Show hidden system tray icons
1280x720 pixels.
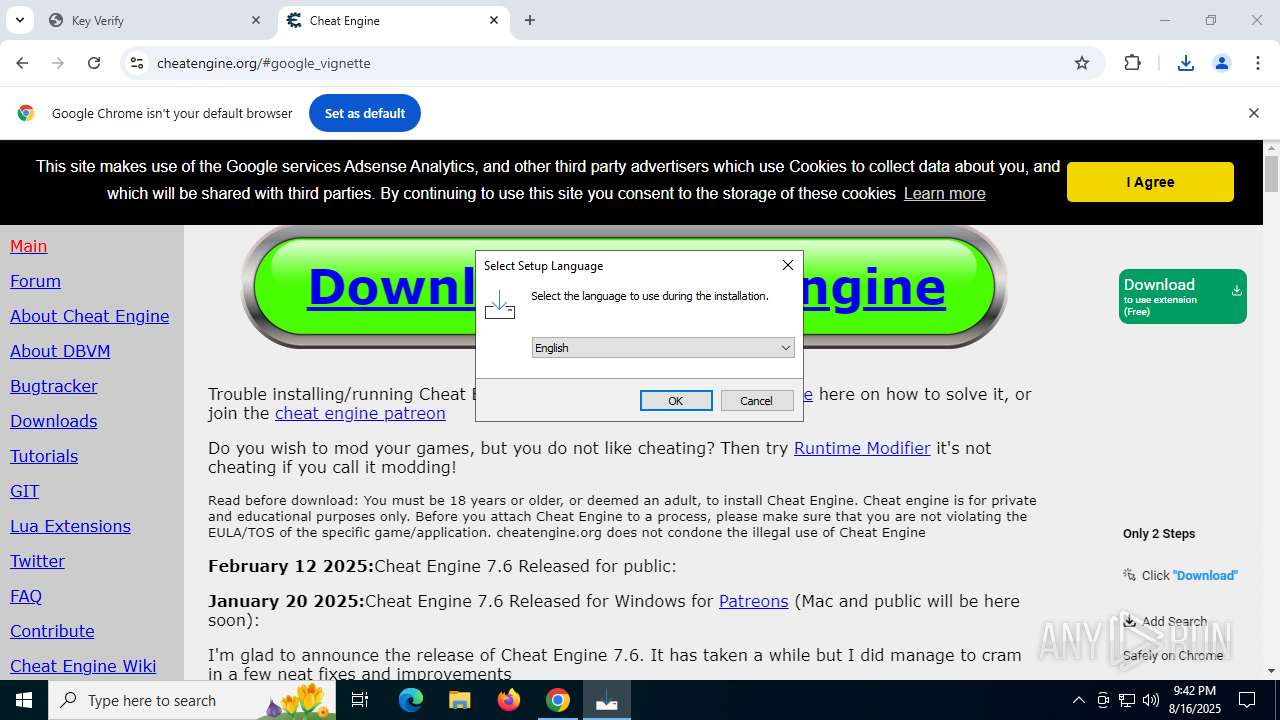pyautogui.click(x=1078, y=700)
